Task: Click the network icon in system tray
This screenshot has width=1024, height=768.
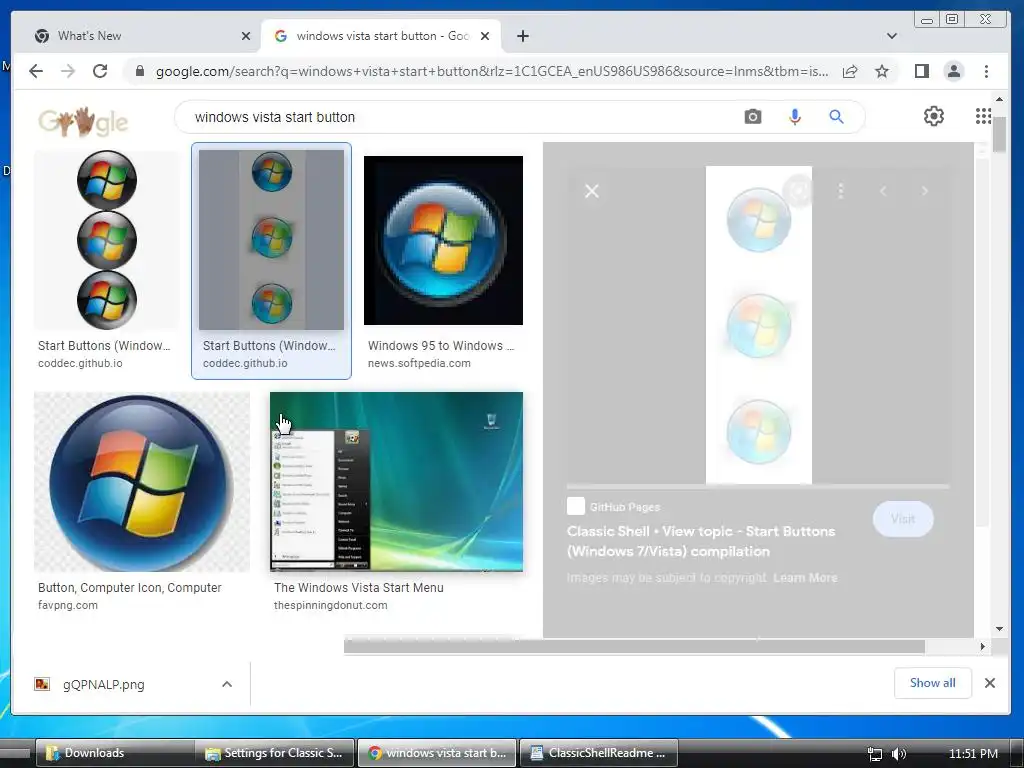Action: [875, 754]
